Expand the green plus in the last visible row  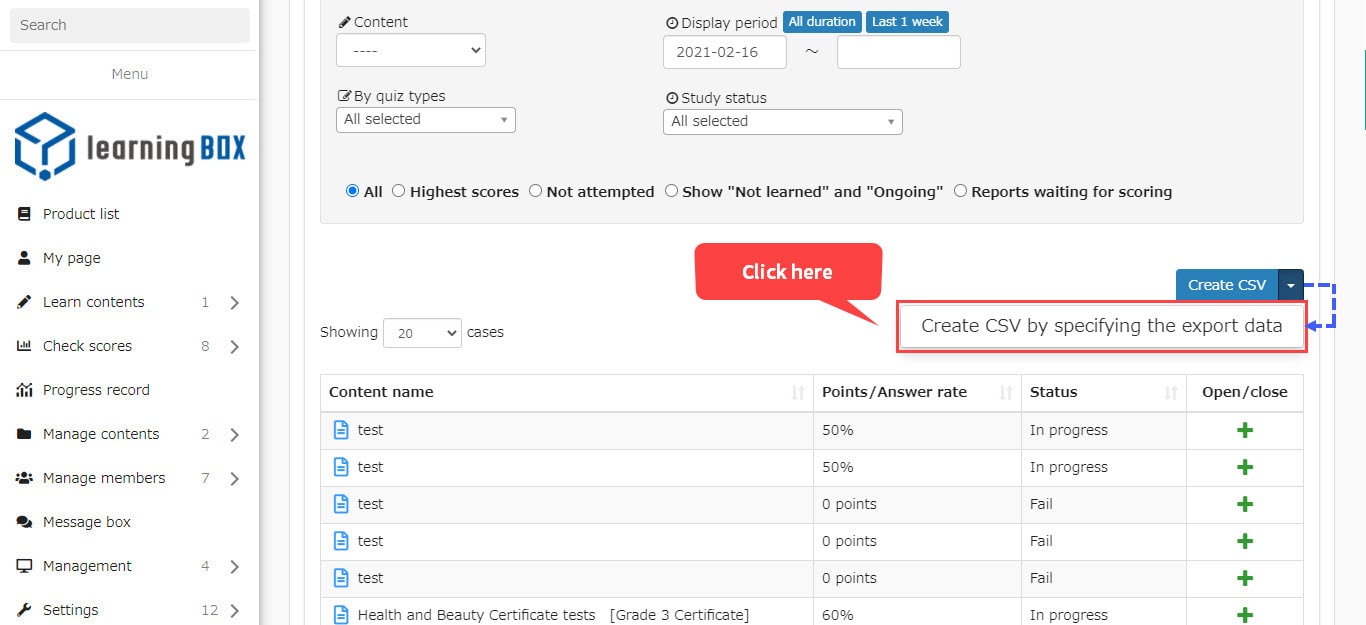[1245, 615]
